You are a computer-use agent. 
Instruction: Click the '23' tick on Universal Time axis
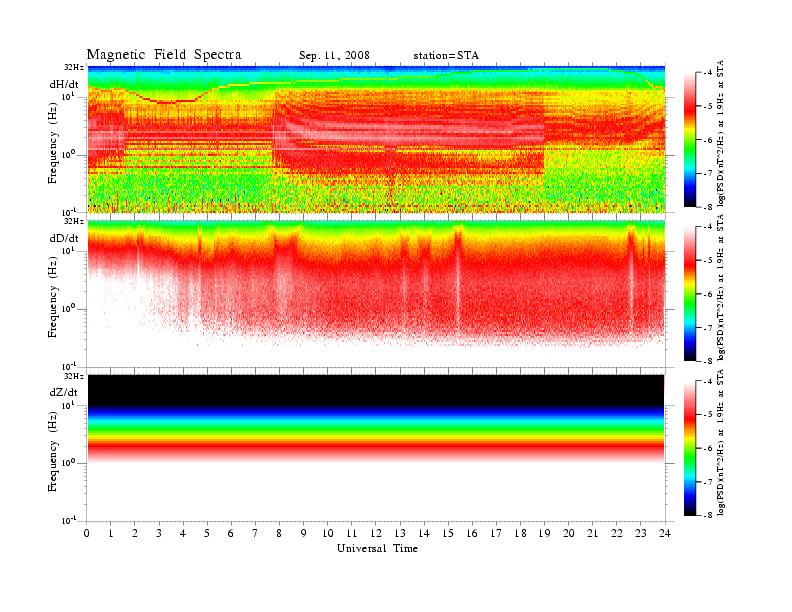[641, 533]
